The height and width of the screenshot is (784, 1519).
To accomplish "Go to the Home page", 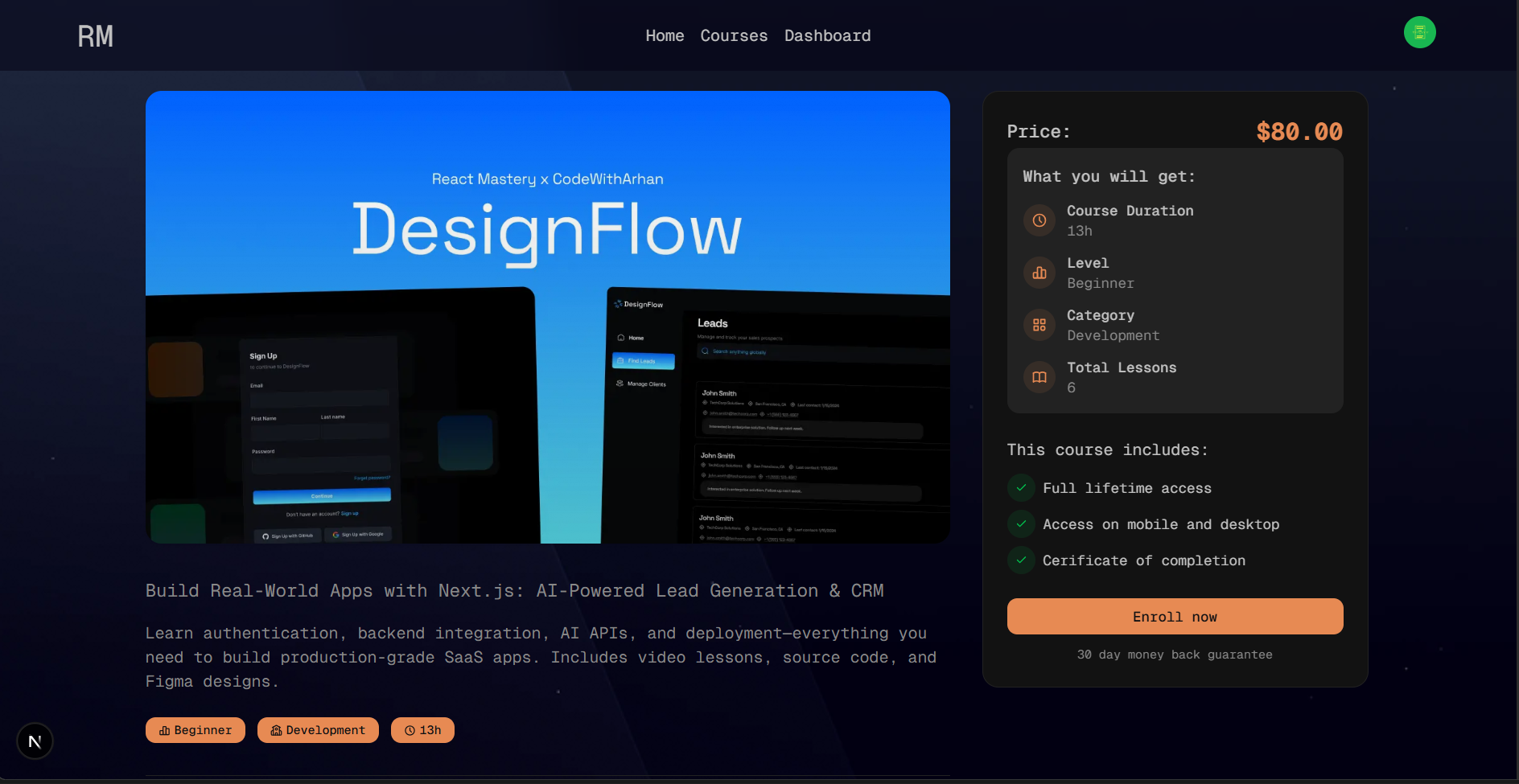I will click(665, 36).
